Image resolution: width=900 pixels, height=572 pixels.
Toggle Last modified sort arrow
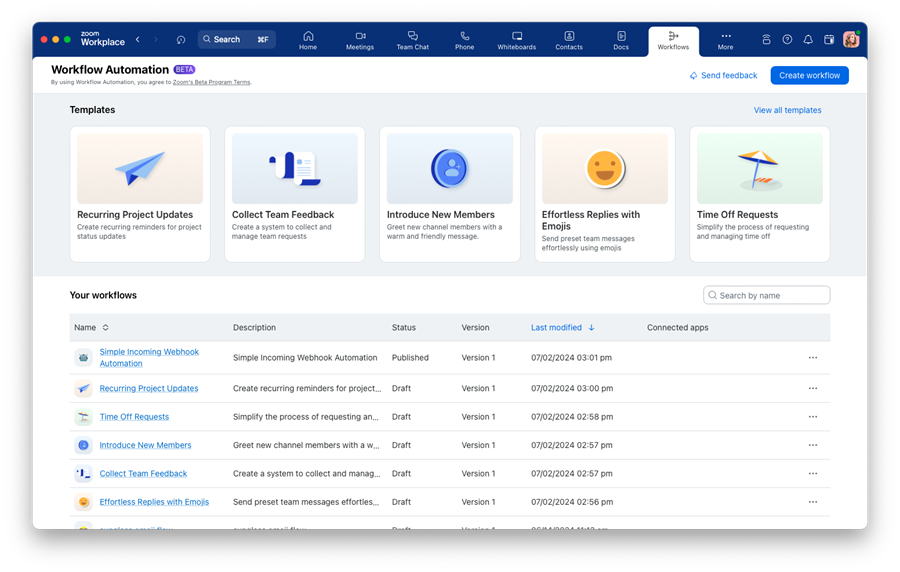click(591, 328)
